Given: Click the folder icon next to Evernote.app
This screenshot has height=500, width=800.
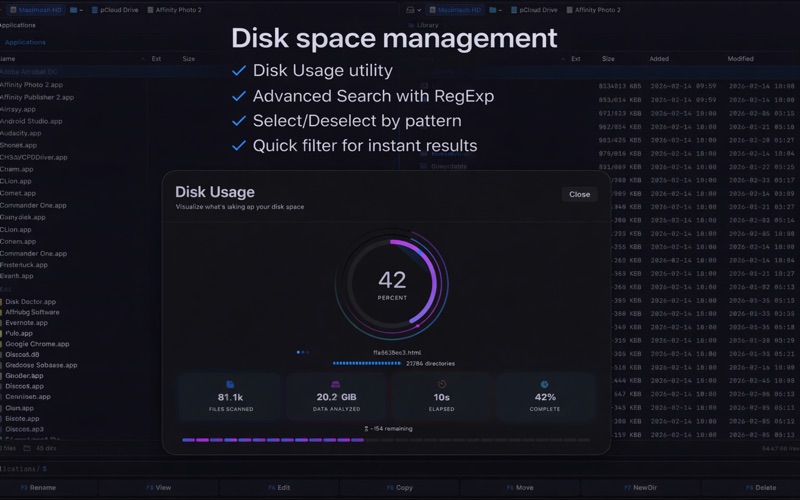Looking at the screenshot, I should [1, 323].
